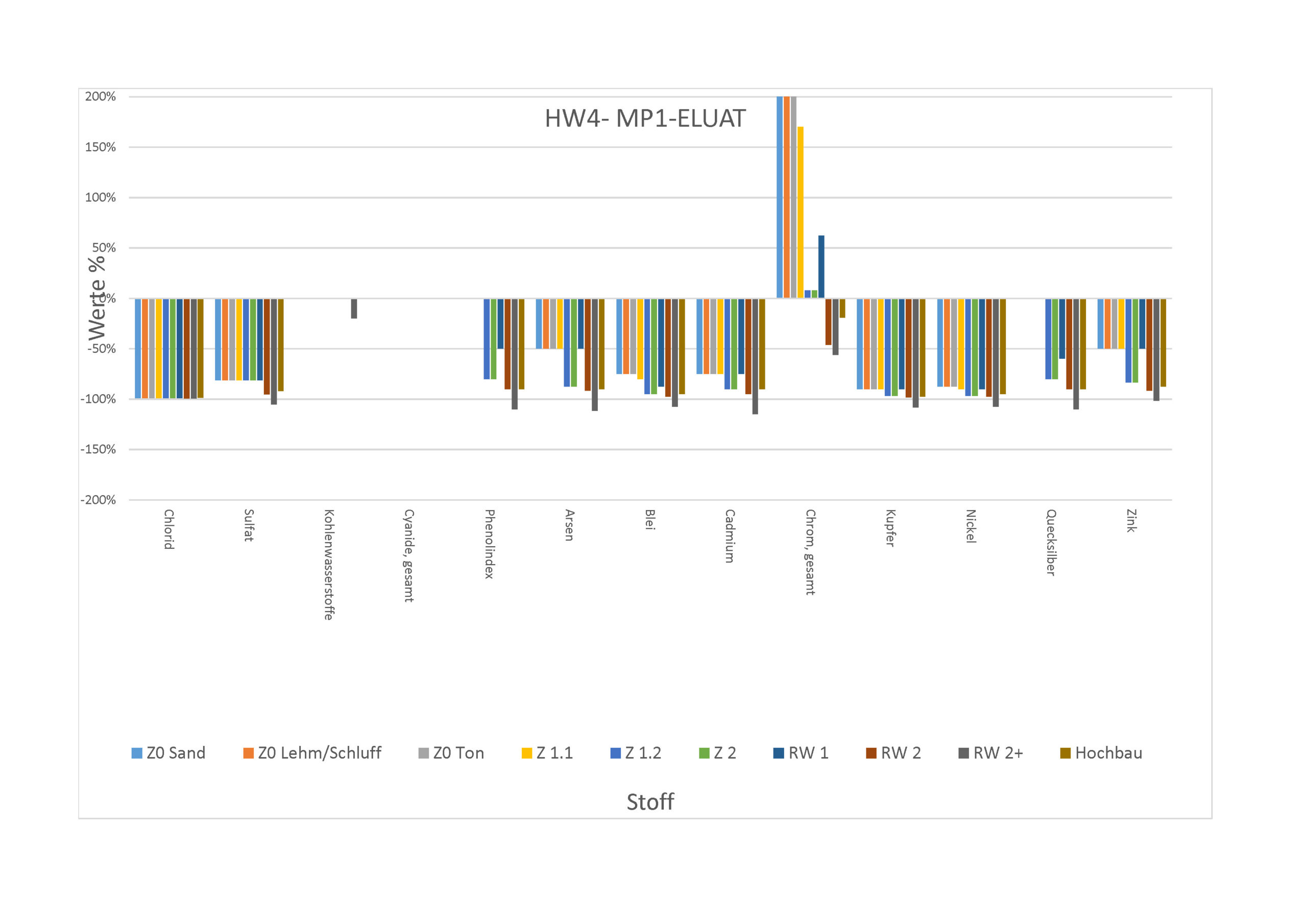This screenshot has width=1307, height=924.
Task: Click the Z0 Lehm/Schluff legend swatch
Action: pyautogui.click(x=248, y=753)
